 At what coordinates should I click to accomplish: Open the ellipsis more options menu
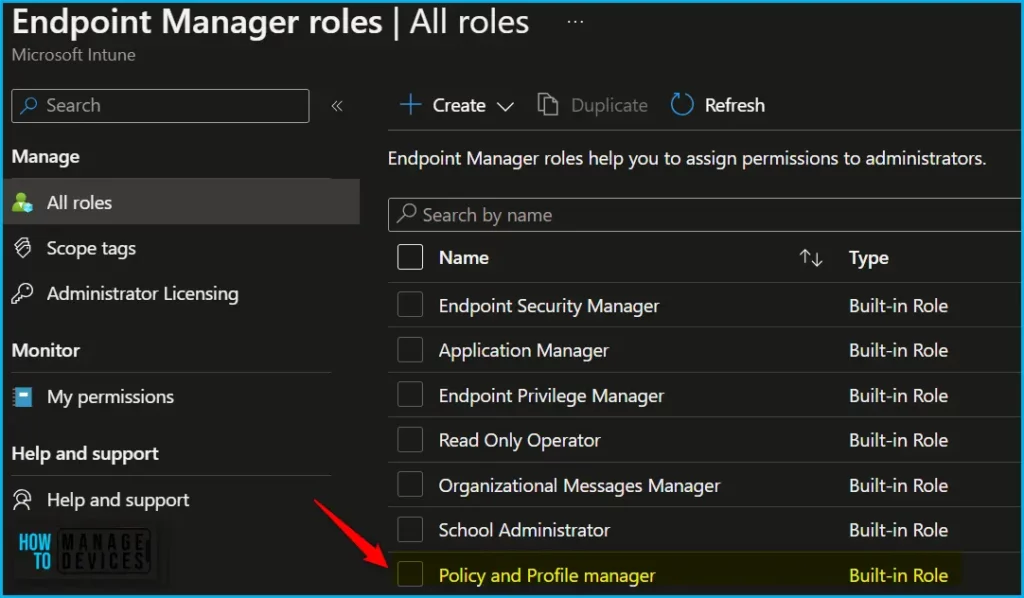575,22
